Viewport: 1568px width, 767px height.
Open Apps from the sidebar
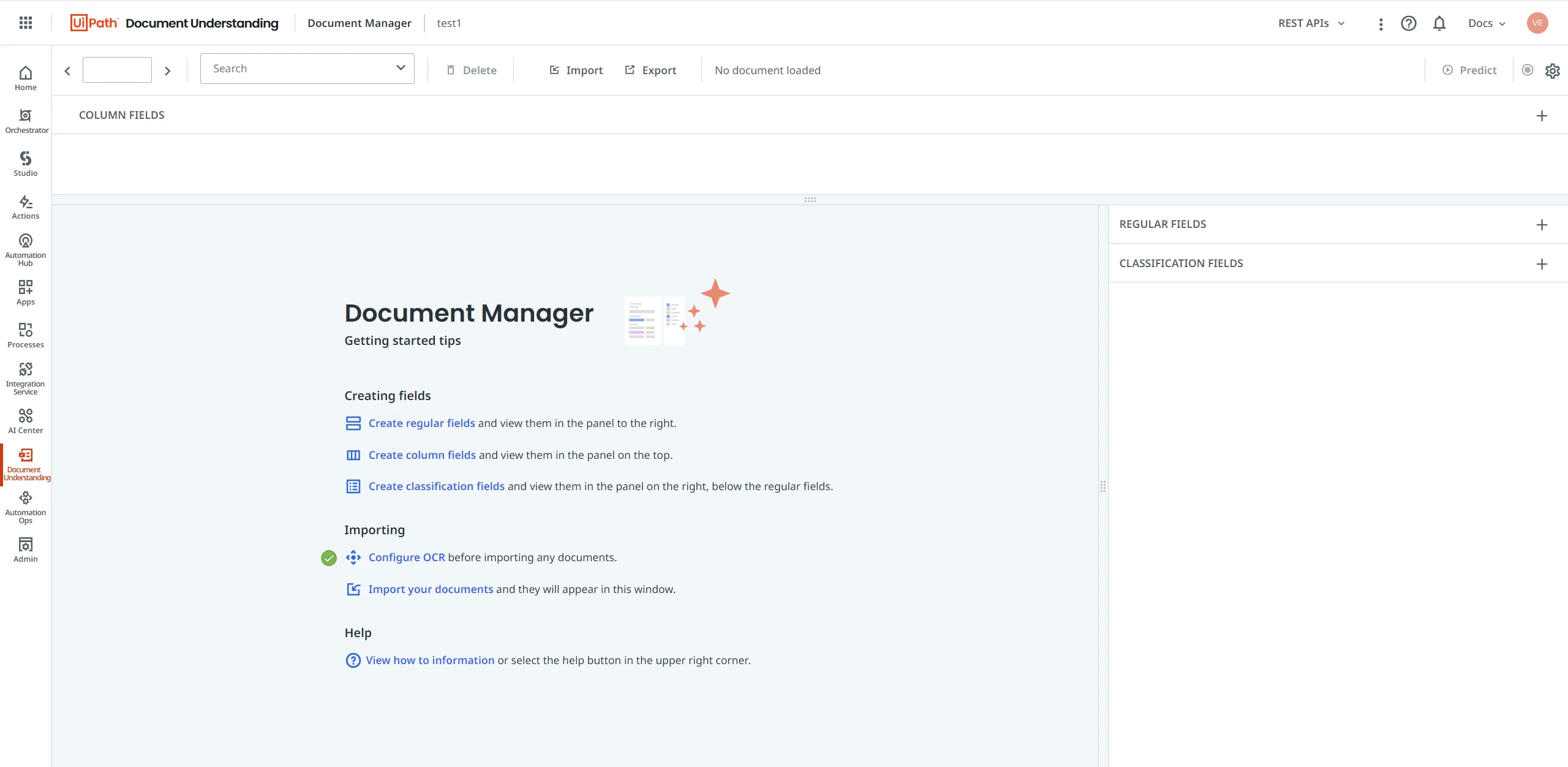click(x=26, y=293)
